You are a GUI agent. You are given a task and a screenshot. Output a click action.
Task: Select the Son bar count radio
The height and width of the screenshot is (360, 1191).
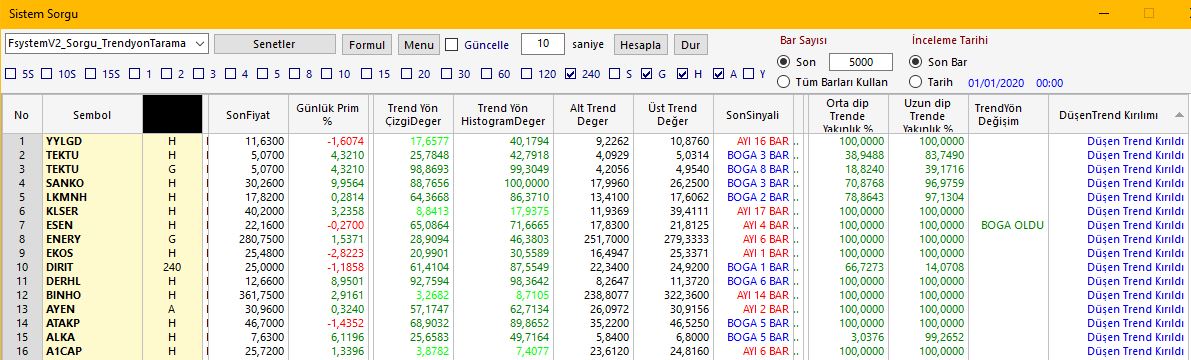pos(784,62)
